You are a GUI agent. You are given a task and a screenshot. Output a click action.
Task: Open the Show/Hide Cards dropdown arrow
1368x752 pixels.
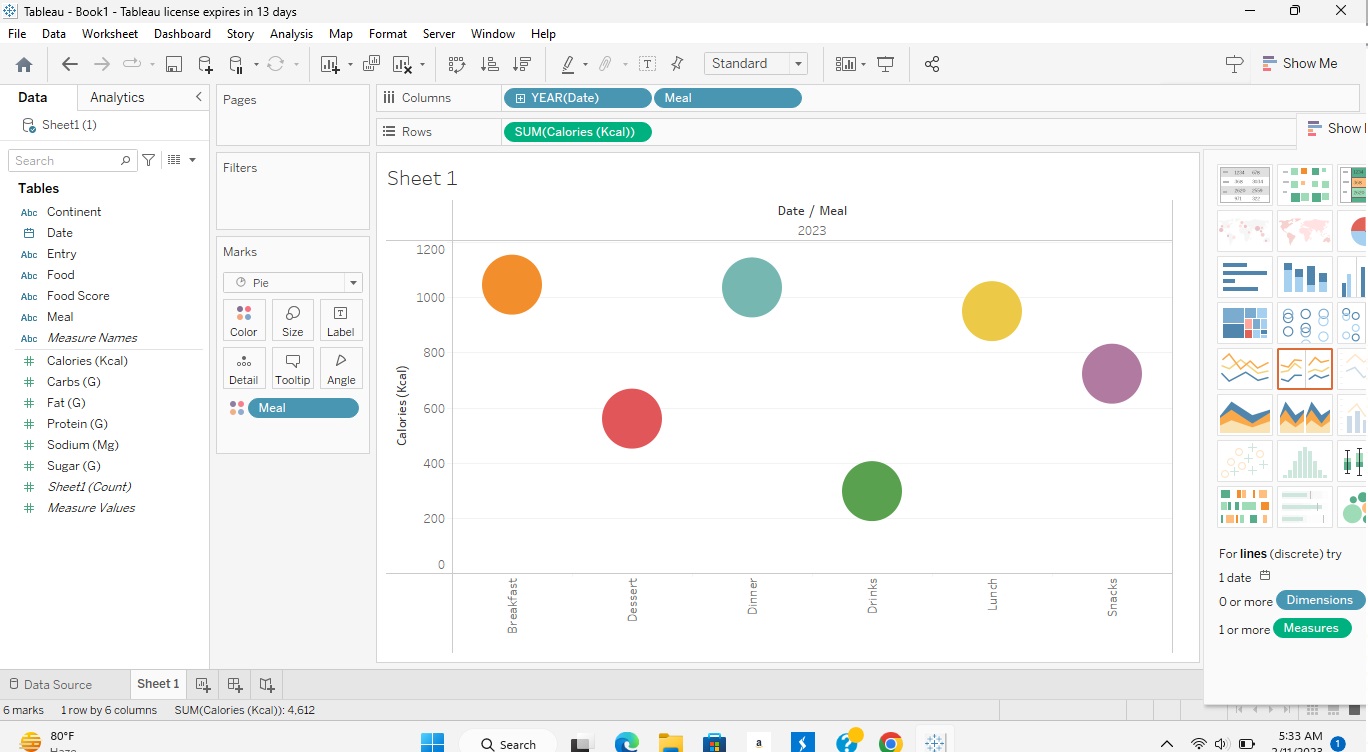pyautogui.click(x=863, y=65)
